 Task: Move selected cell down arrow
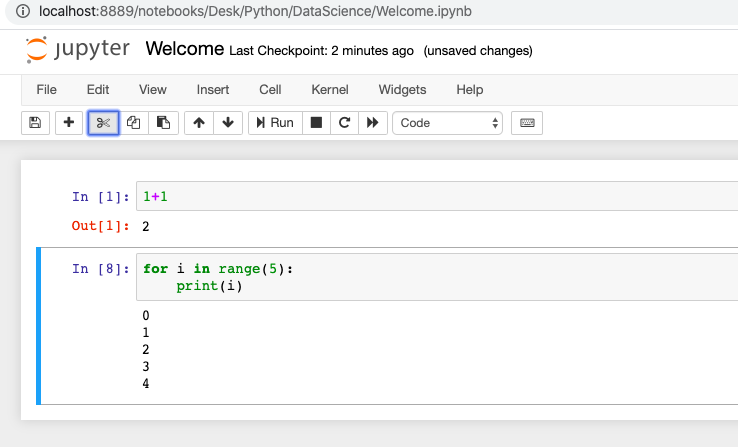[x=228, y=123]
